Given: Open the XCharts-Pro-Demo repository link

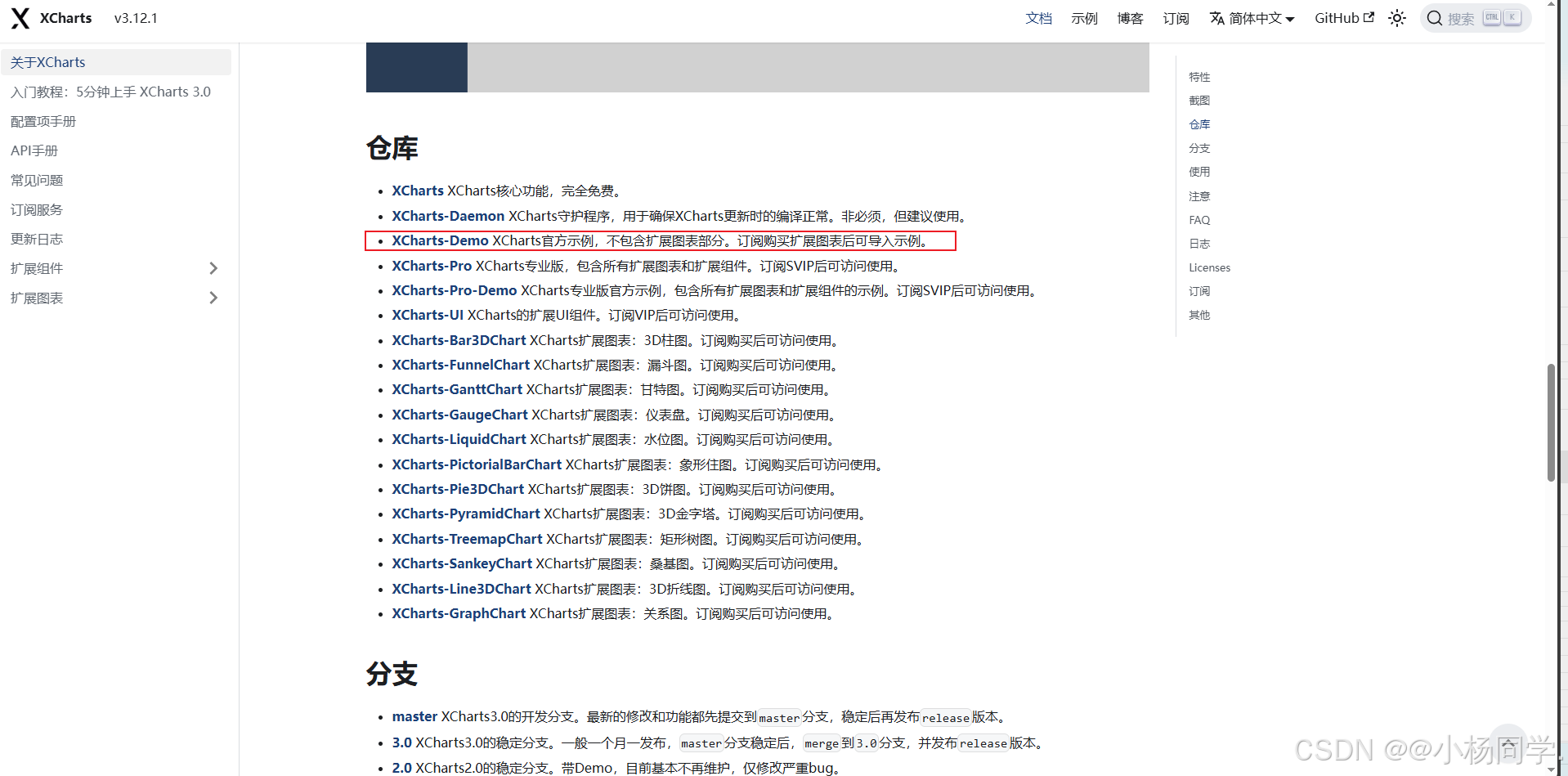Looking at the screenshot, I should point(455,290).
